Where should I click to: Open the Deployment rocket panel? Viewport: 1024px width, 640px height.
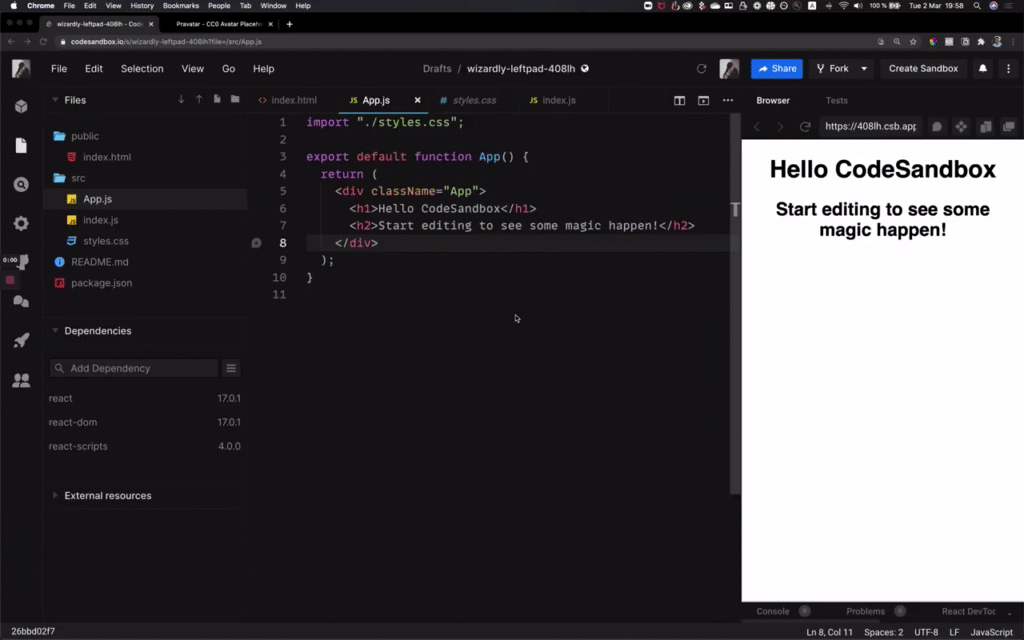click(21, 340)
